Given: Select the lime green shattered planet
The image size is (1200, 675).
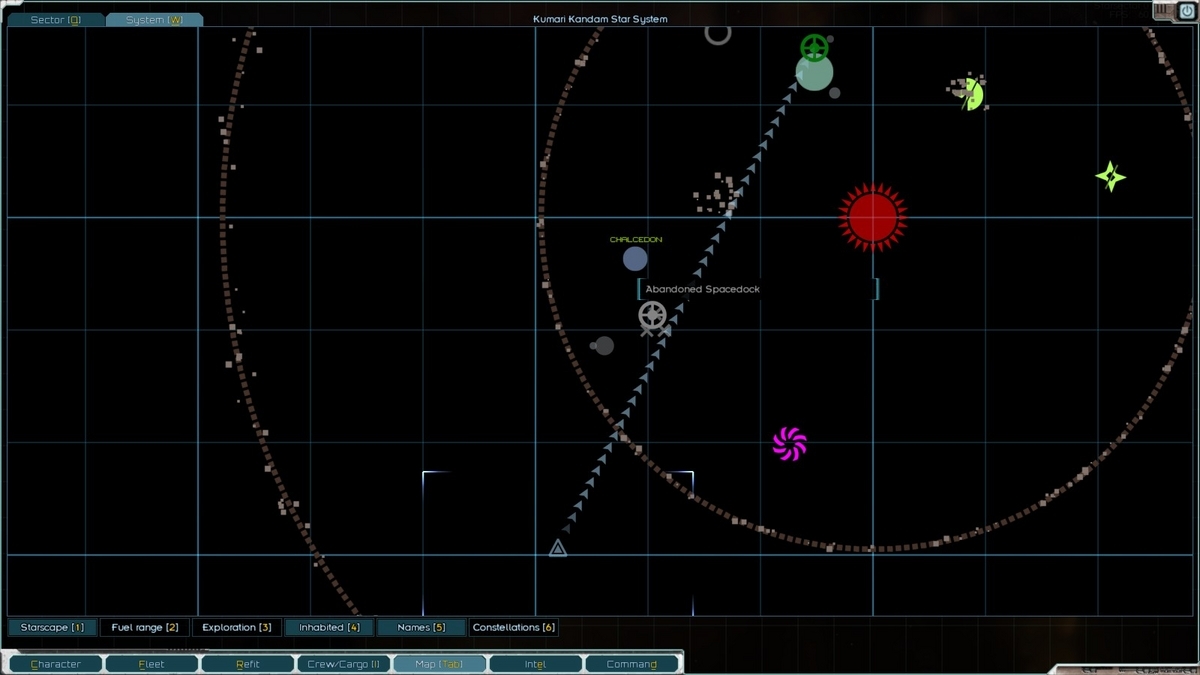Looking at the screenshot, I should pyautogui.click(x=969, y=95).
